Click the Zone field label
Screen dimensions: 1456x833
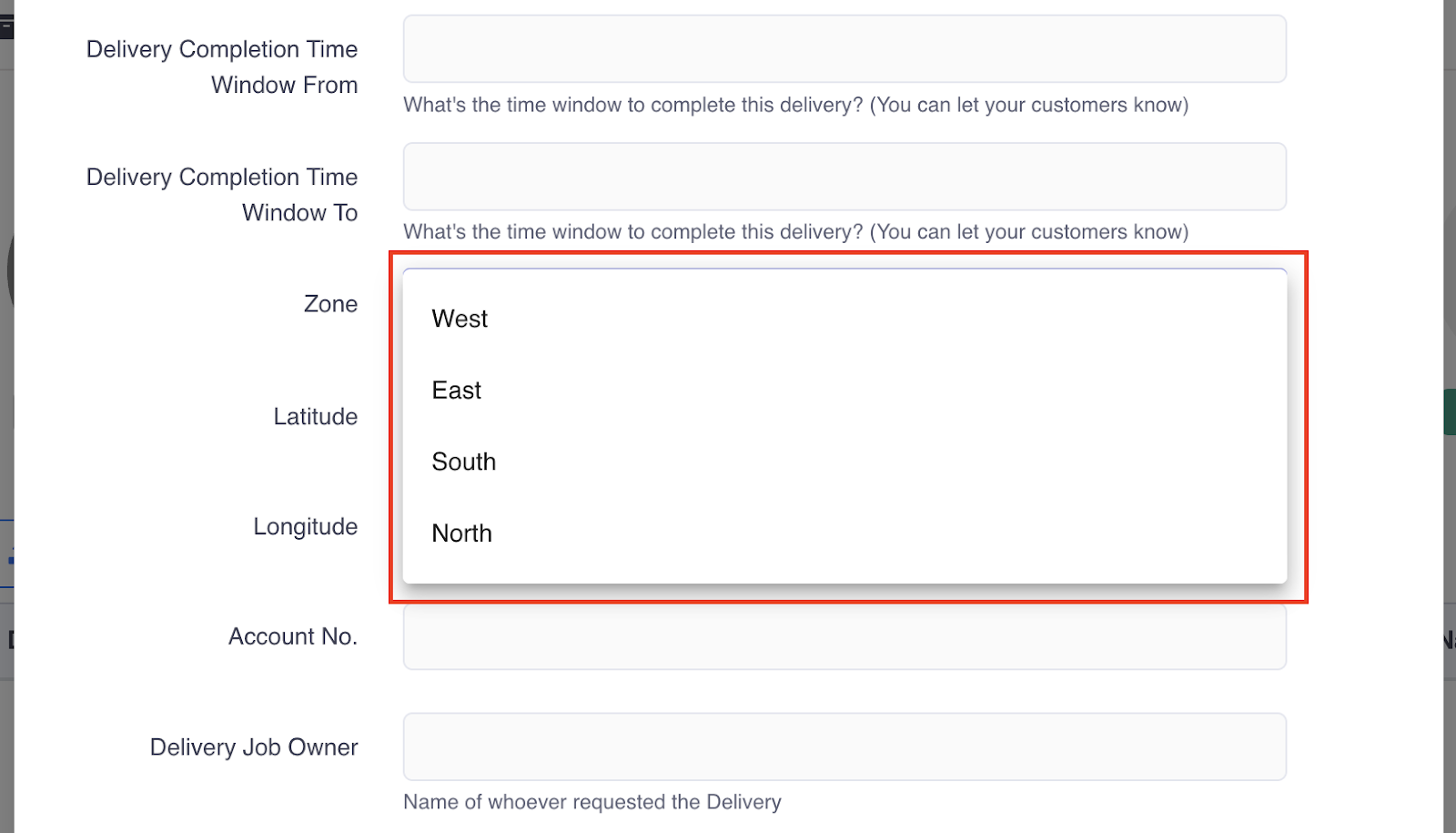click(330, 304)
